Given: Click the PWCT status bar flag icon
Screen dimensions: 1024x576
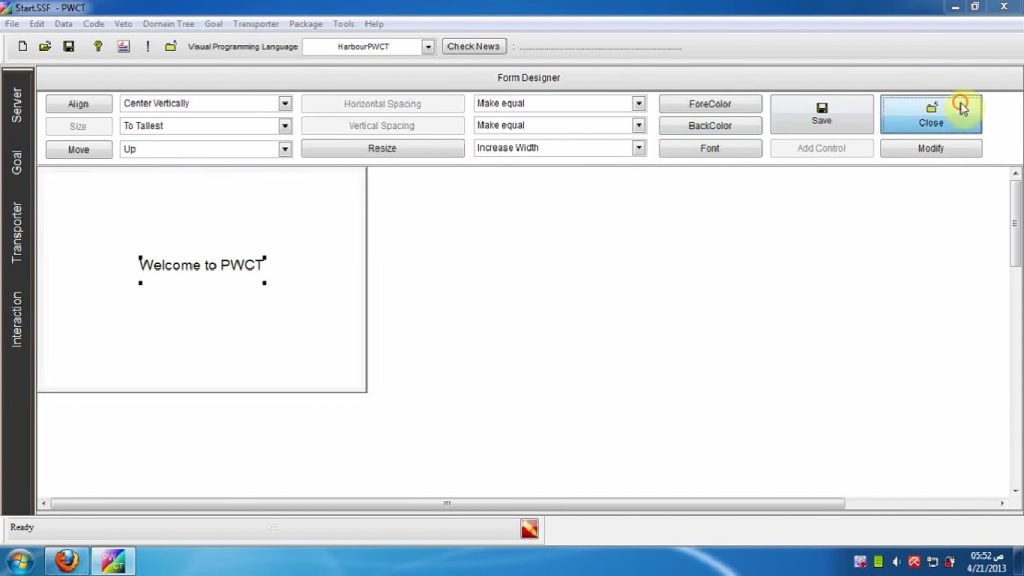Looking at the screenshot, I should tap(528, 528).
